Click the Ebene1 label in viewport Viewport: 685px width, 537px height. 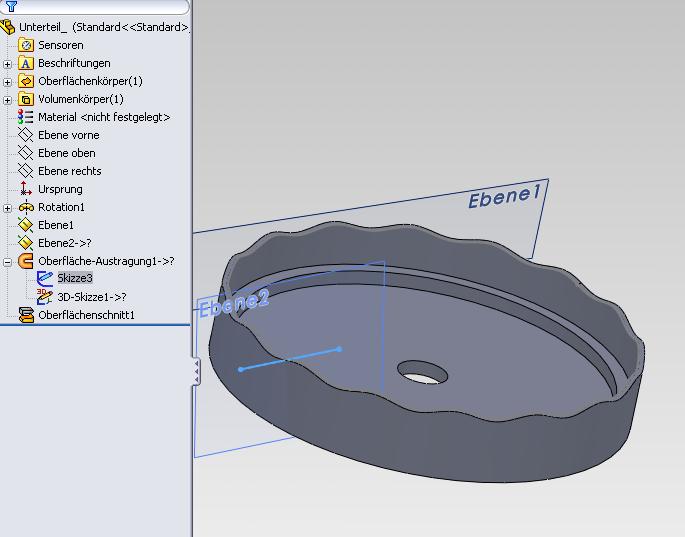click(505, 196)
